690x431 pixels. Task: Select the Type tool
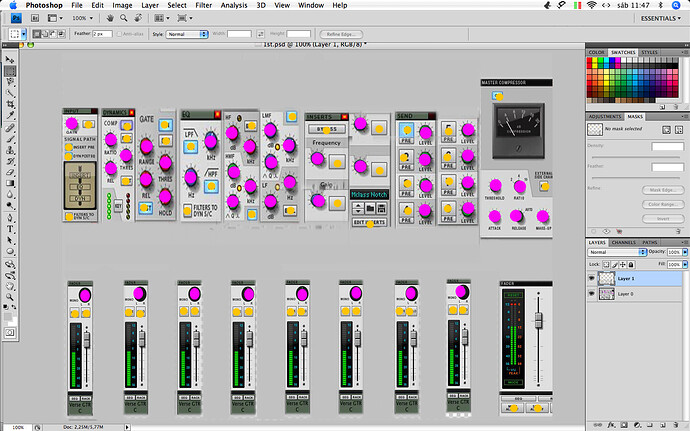pos(10,229)
